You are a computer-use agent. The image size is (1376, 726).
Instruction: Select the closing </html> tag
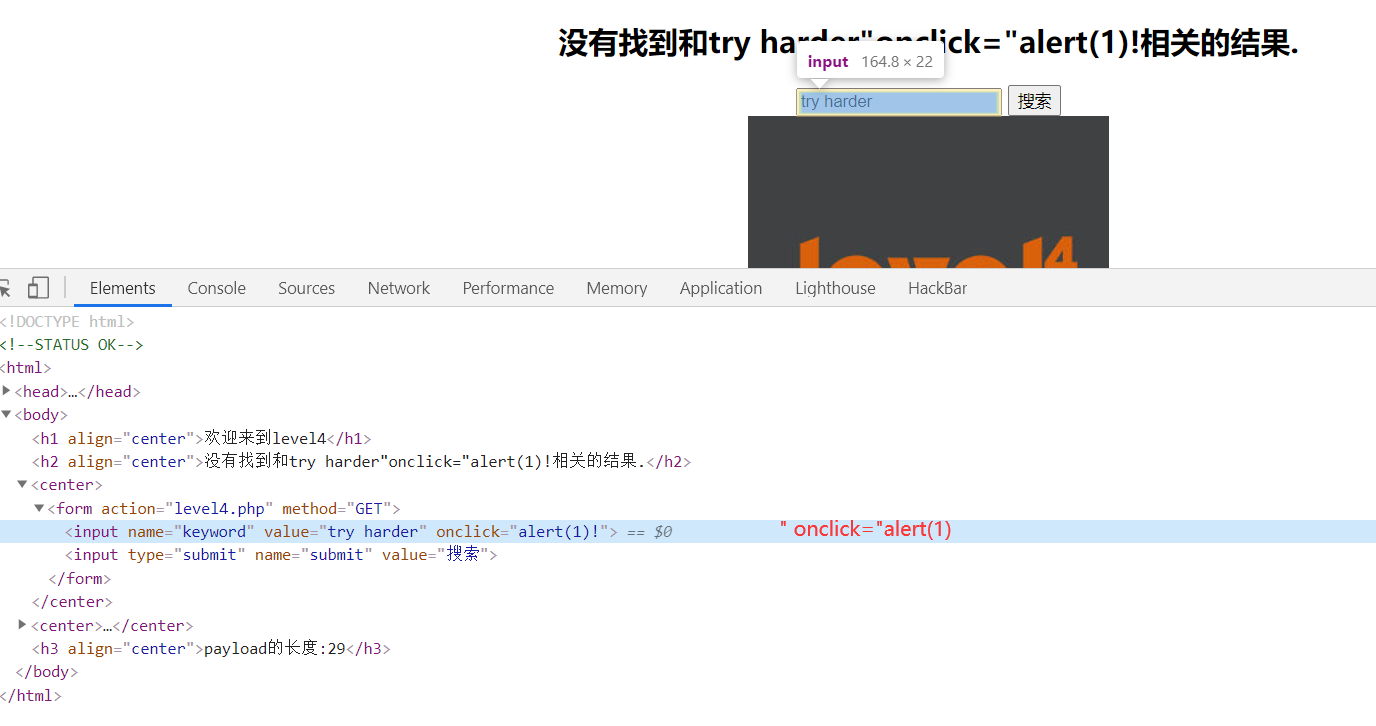click(31, 696)
